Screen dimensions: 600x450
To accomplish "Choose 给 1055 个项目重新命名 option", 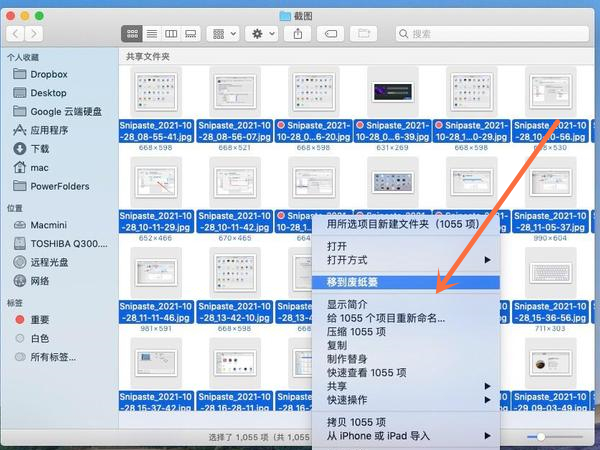I will click(x=385, y=318).
